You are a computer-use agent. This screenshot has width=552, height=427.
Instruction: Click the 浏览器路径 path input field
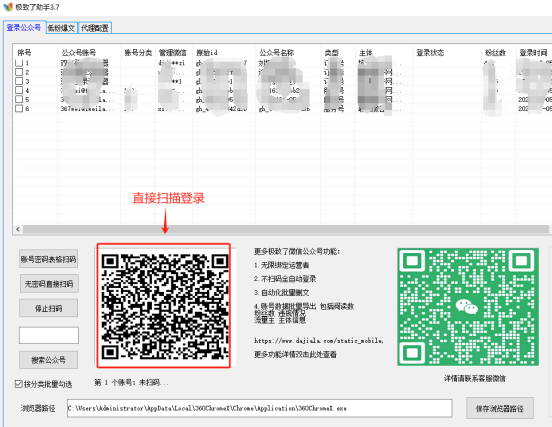pos(259,408)
